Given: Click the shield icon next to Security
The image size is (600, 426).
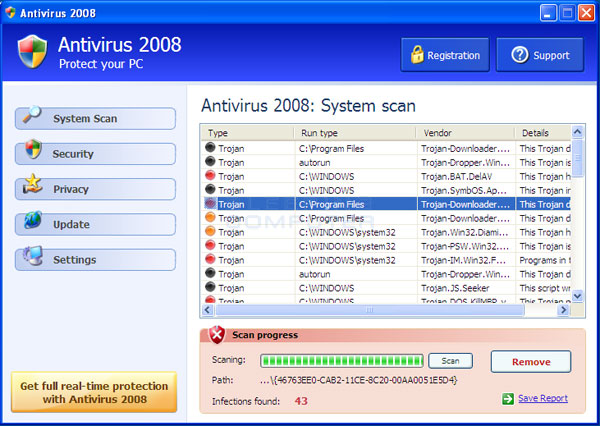Looking at the screenshot, I should (x=33, y=149).
